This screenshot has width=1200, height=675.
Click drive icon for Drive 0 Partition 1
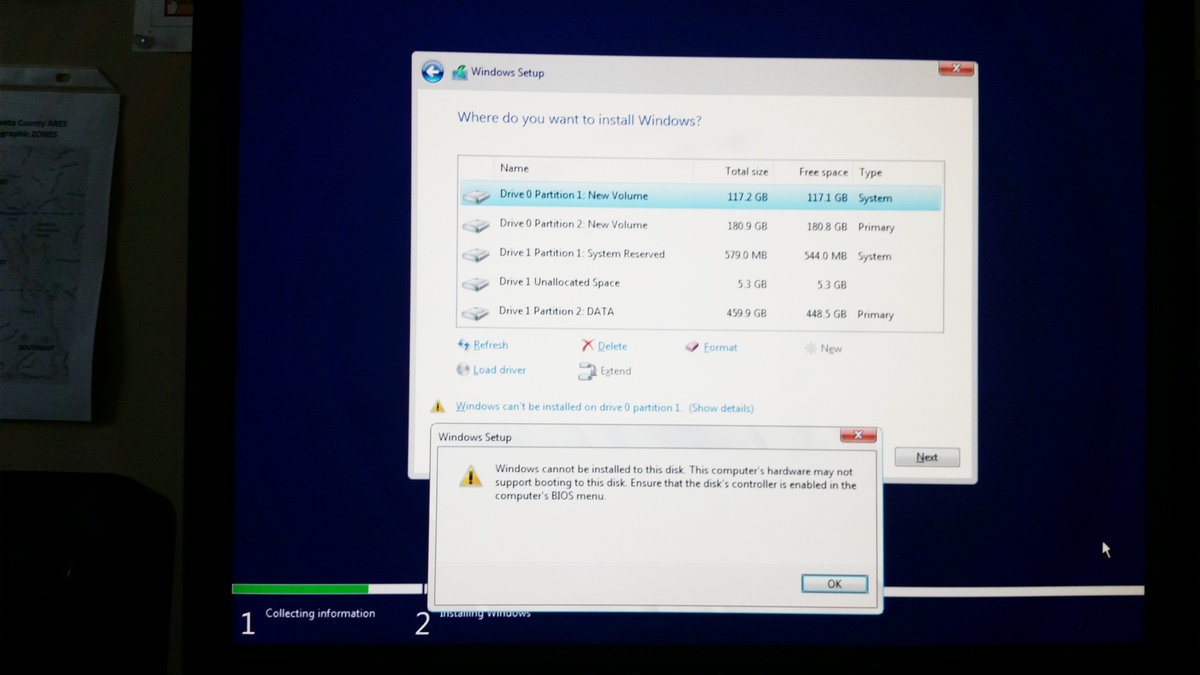pyautogui.click(x=476, y=197)
